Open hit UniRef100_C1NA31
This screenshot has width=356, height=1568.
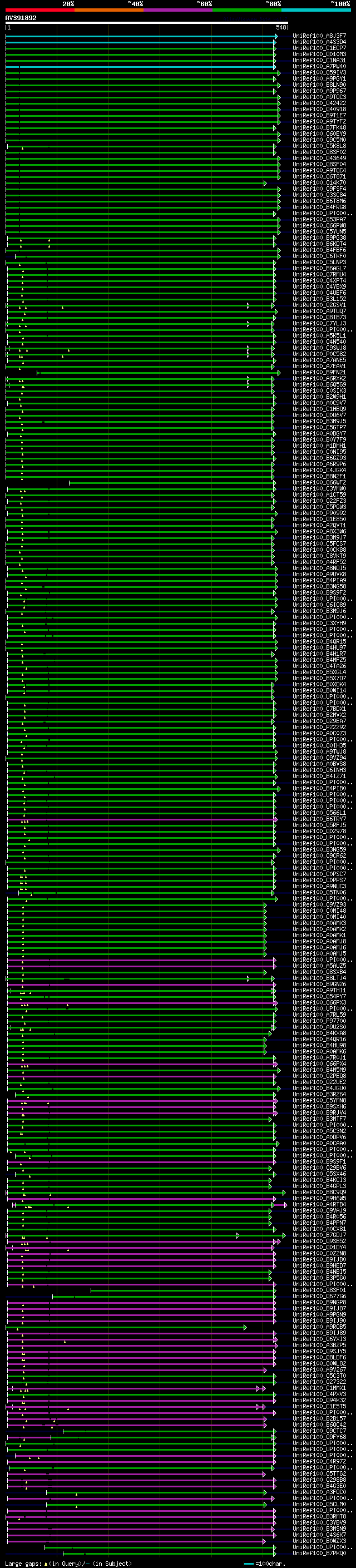pos(319,60)
